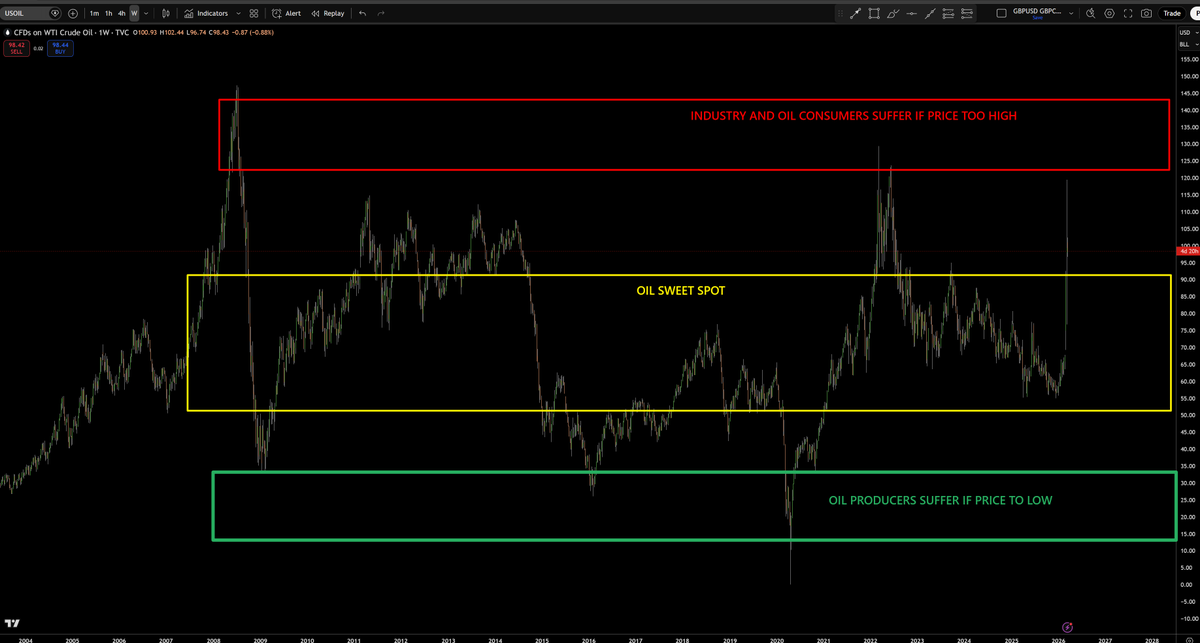Image resolution: width=1200 pixels, height=643 pixels.
Task: Switch to the 4h interval
Action: [x=121, y=14]
